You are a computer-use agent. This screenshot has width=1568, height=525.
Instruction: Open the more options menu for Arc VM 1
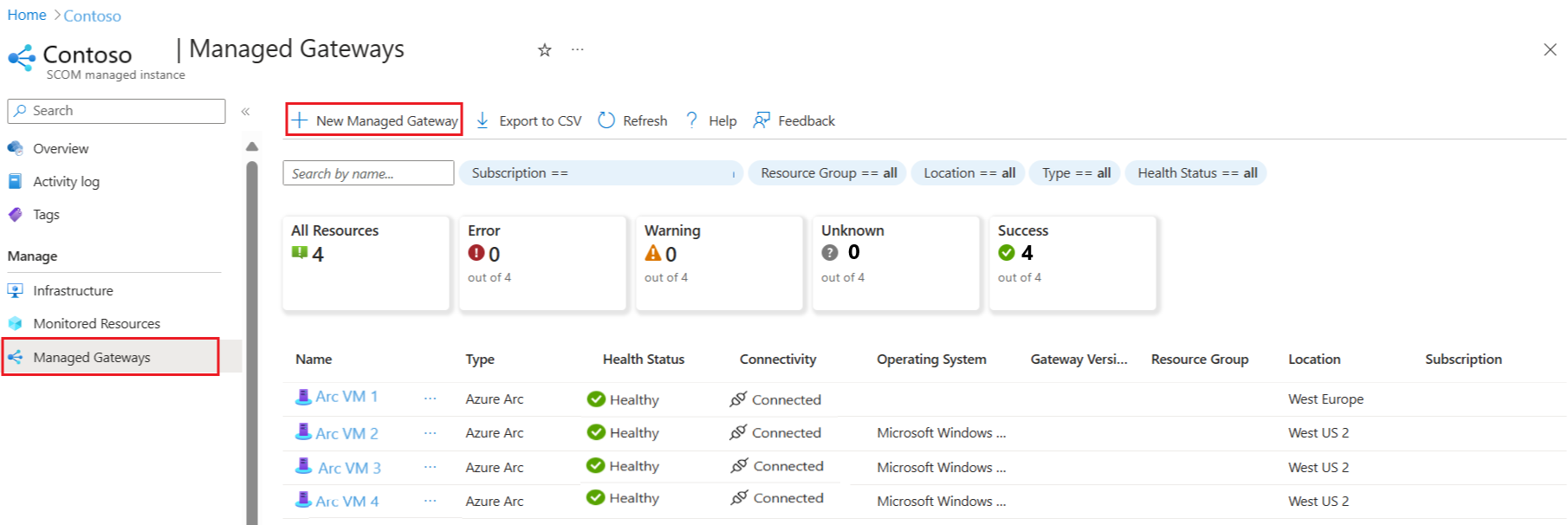(x=430, y=399)
